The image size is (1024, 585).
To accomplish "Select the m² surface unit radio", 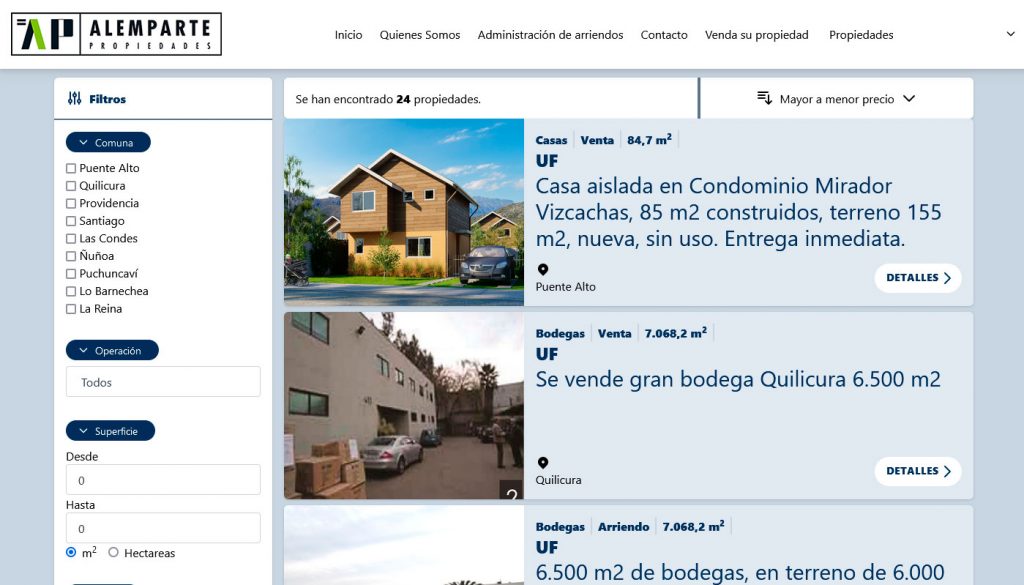I will 71,552.
